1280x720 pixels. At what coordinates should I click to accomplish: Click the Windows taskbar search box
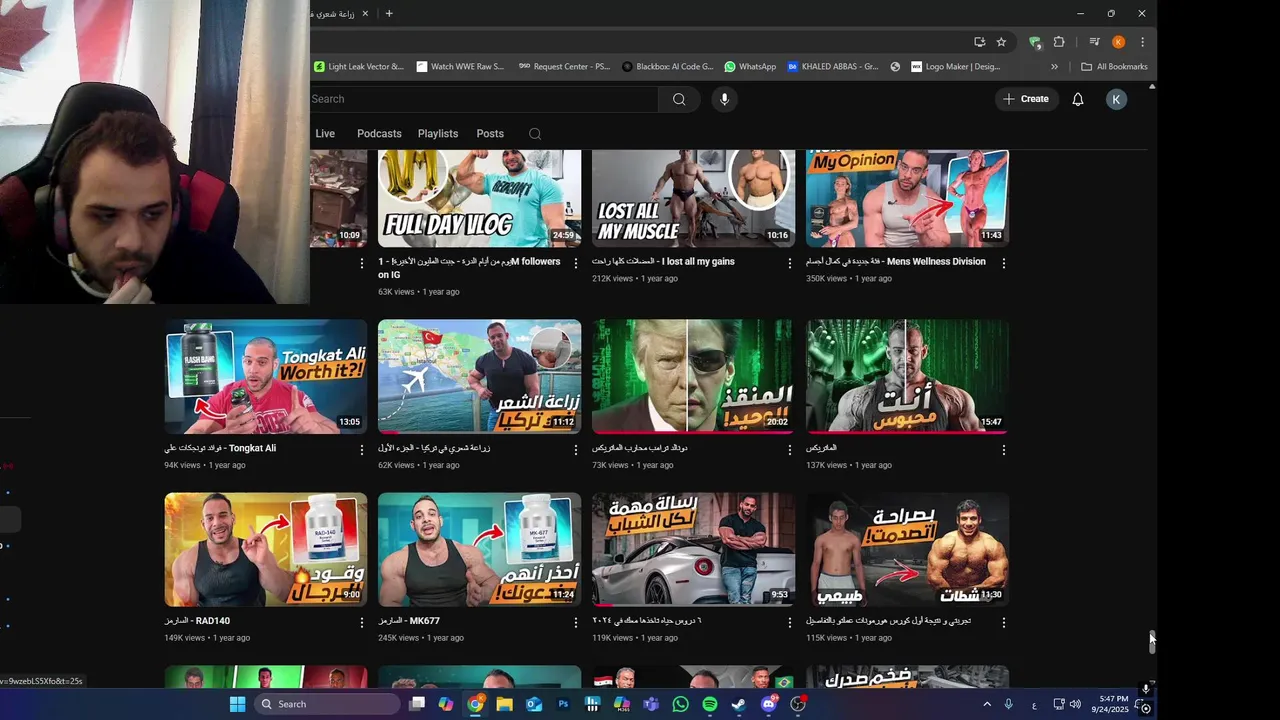point(327,704)
